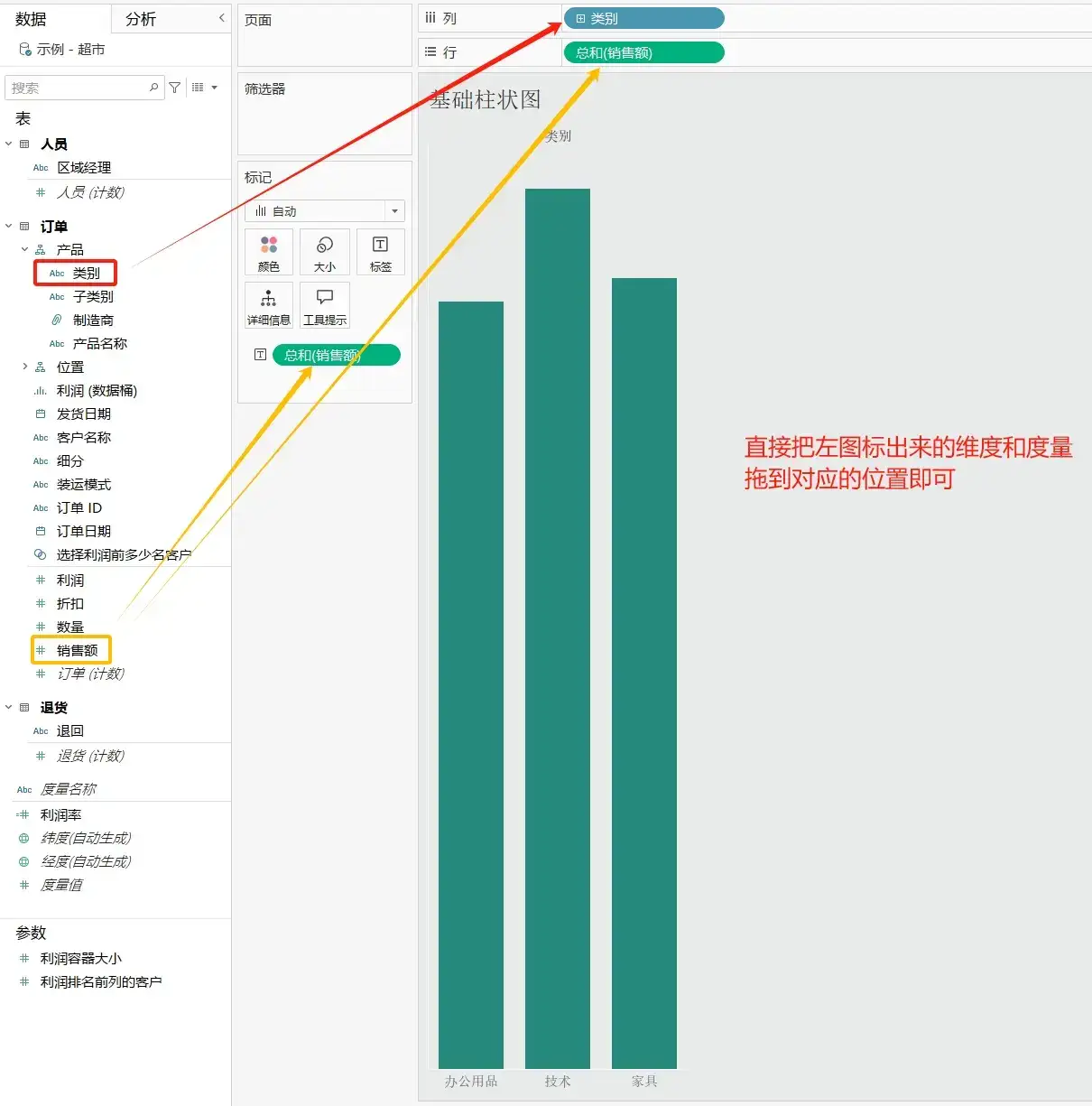This screenshot has width=1092, height=1106.
Task: Switch to the 数据 tab
Action: coord(30,17)
